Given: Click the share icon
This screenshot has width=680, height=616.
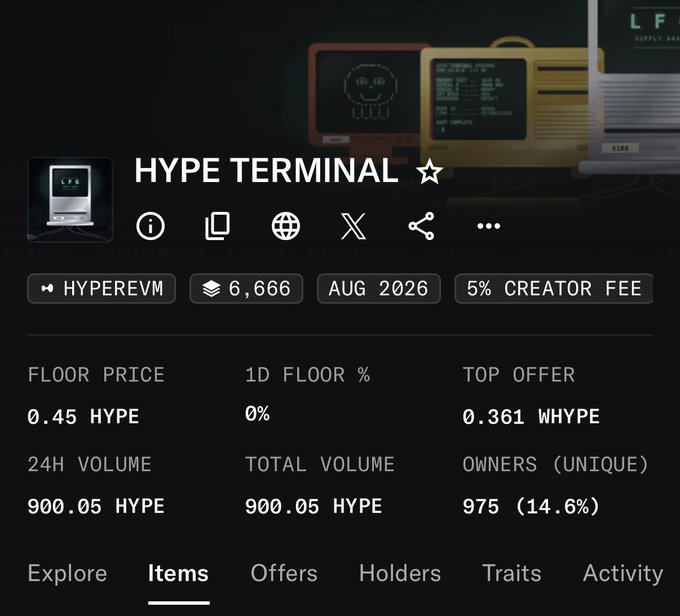Looking at the screenshot, I should click(x=421, y=226).
